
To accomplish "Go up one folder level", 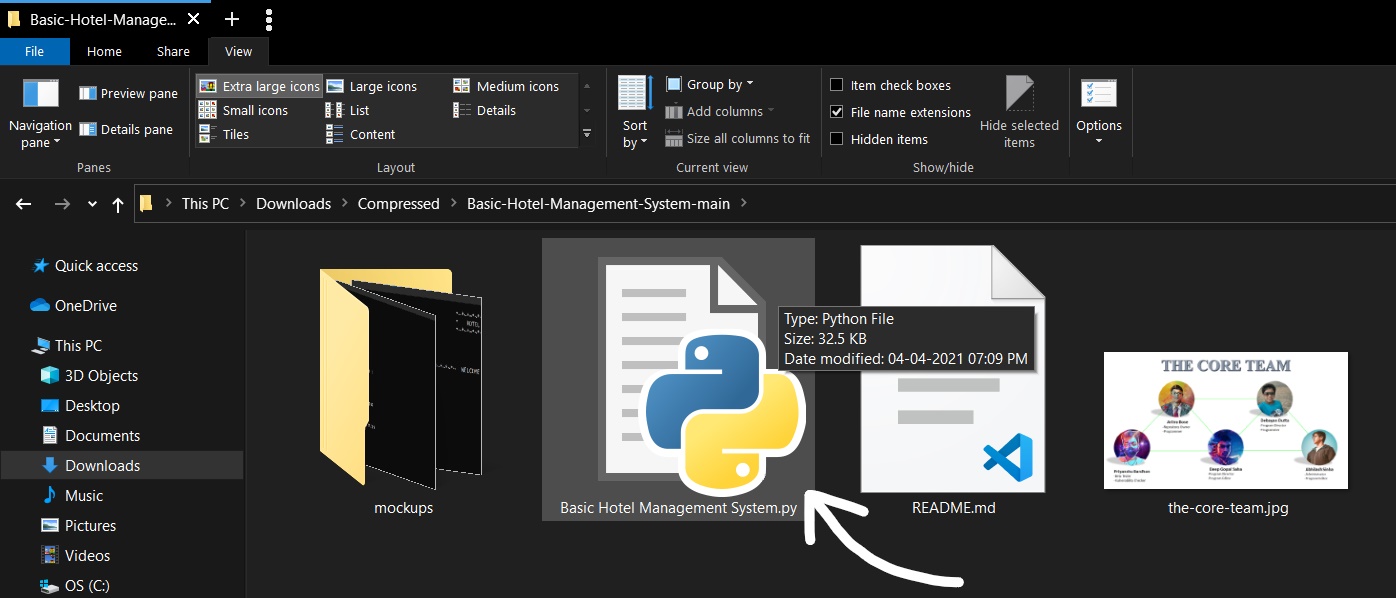I will pos(118,204).
